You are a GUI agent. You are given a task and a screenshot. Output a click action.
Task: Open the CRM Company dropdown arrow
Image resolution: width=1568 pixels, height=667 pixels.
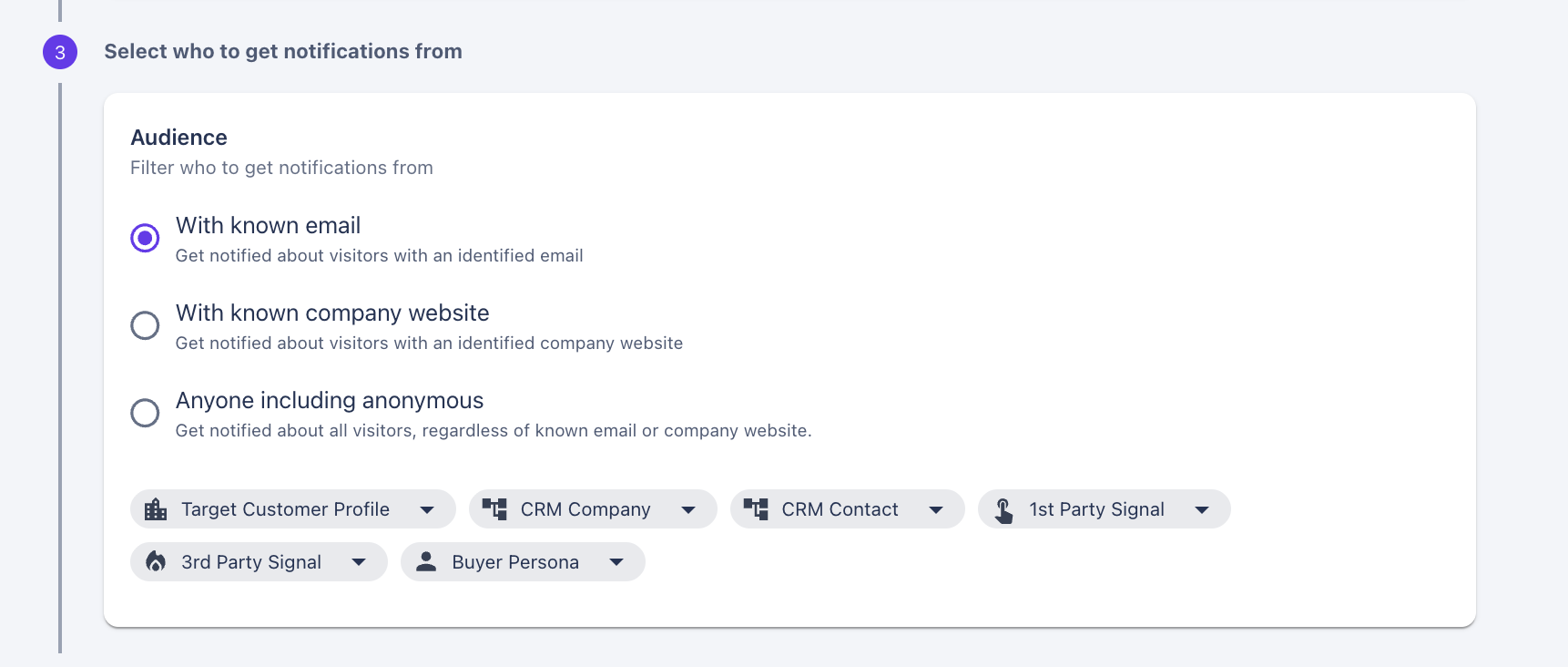tap(688, 510)
